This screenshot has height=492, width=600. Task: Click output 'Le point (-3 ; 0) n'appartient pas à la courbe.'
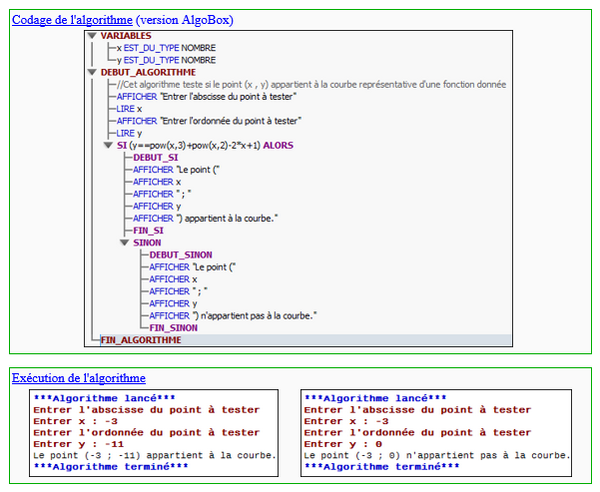click(437, 456)
